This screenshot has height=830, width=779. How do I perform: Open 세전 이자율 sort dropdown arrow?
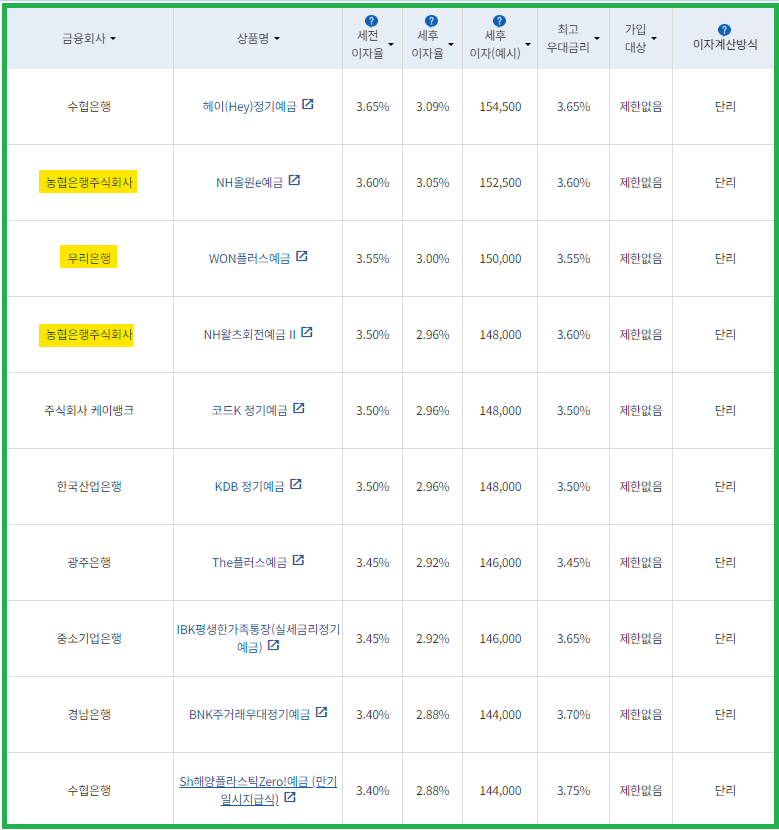(391, 44)
